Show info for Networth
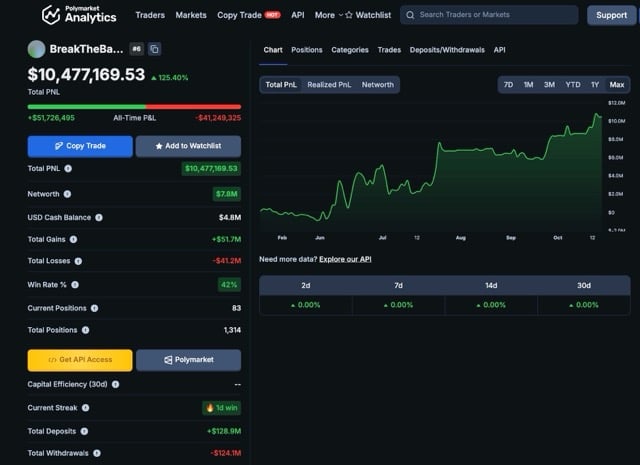Screen dimensions: 640x465 pos(67,194)
